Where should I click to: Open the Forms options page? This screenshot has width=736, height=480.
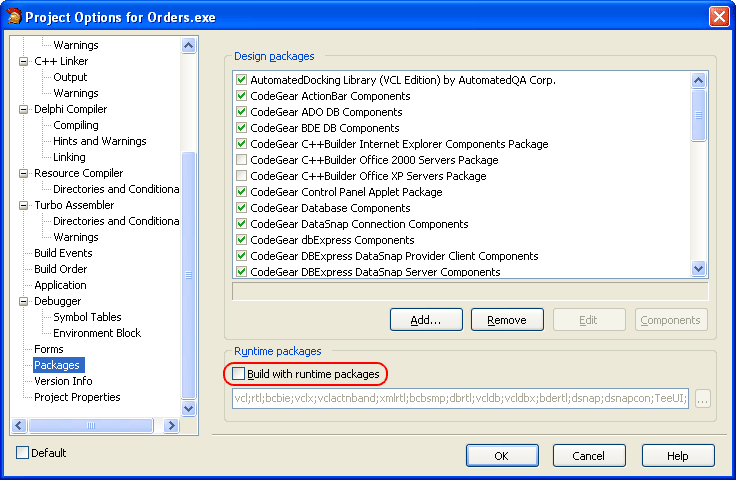click(49, 349)
